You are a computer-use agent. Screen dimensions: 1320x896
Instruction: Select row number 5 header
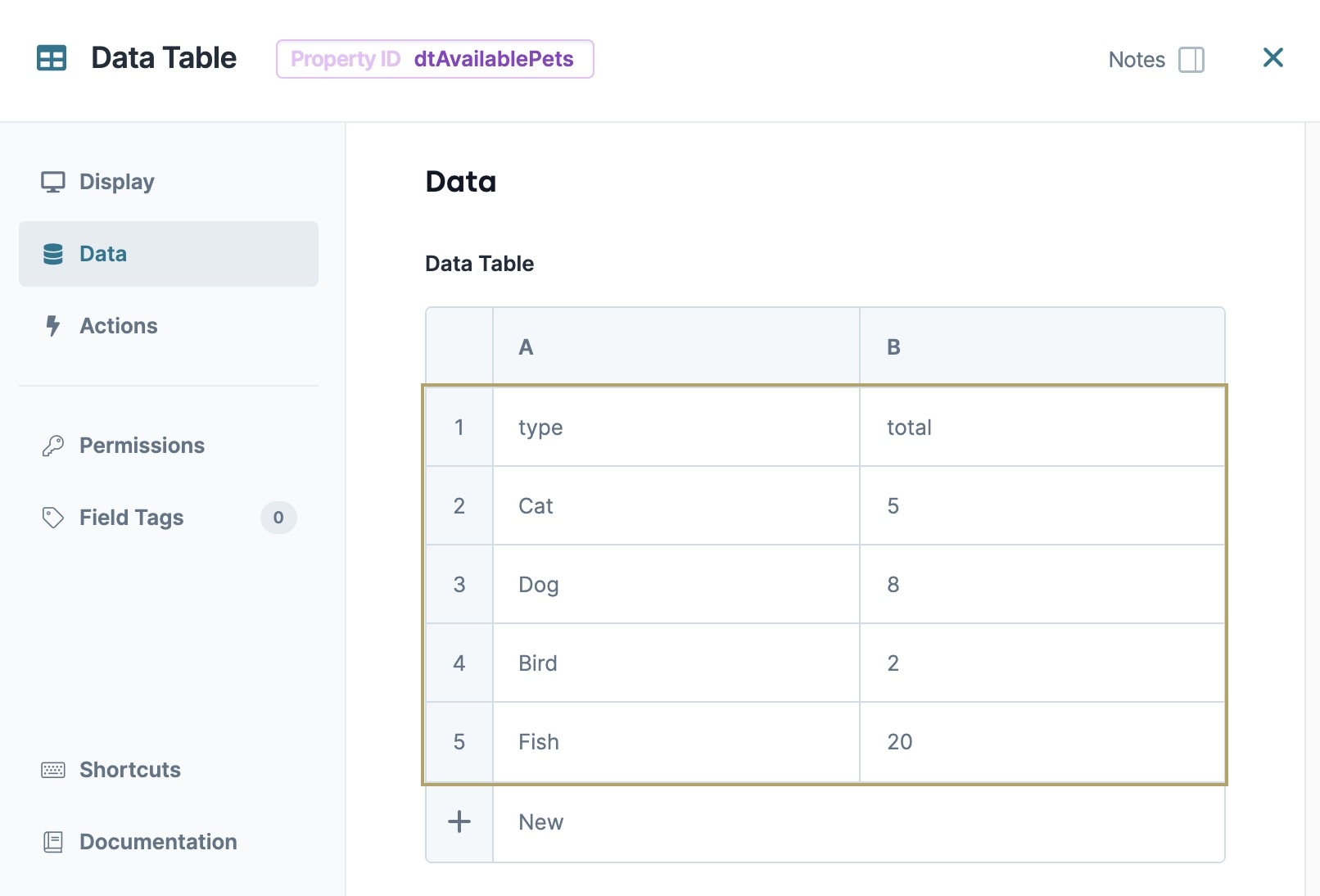point(459,742)
